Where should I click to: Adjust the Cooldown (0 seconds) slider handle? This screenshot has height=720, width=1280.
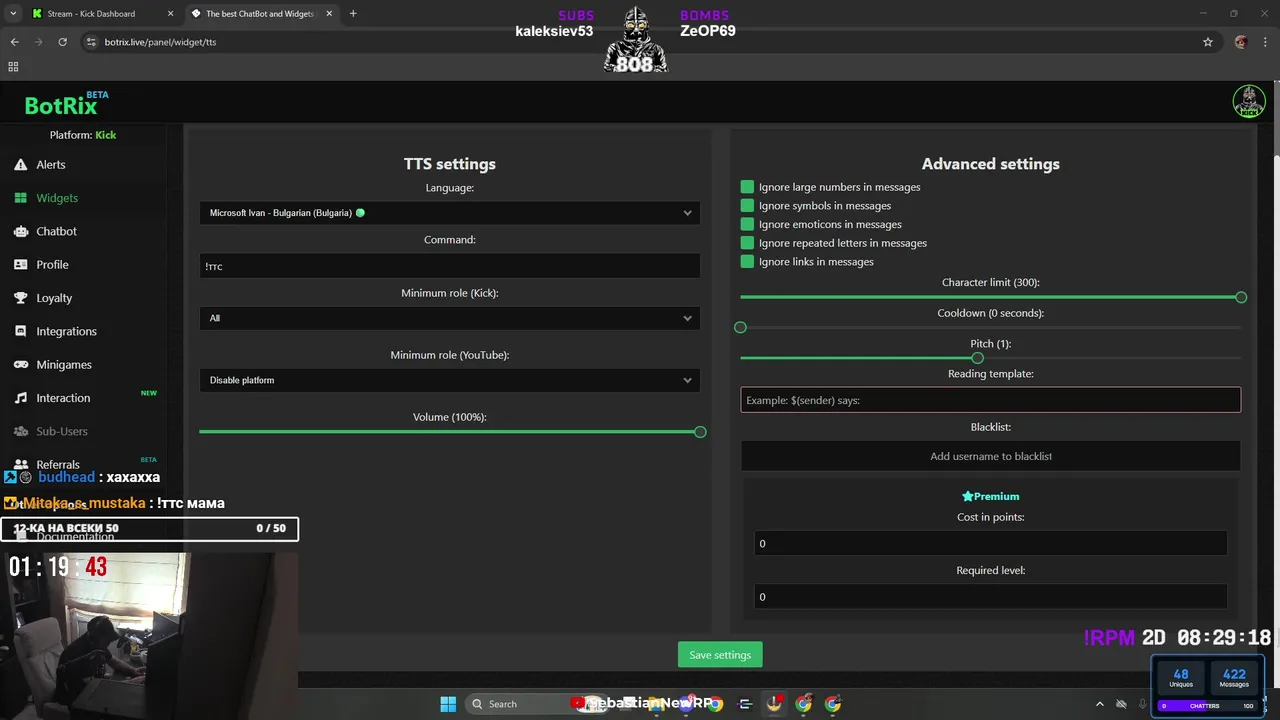[740, 327]
